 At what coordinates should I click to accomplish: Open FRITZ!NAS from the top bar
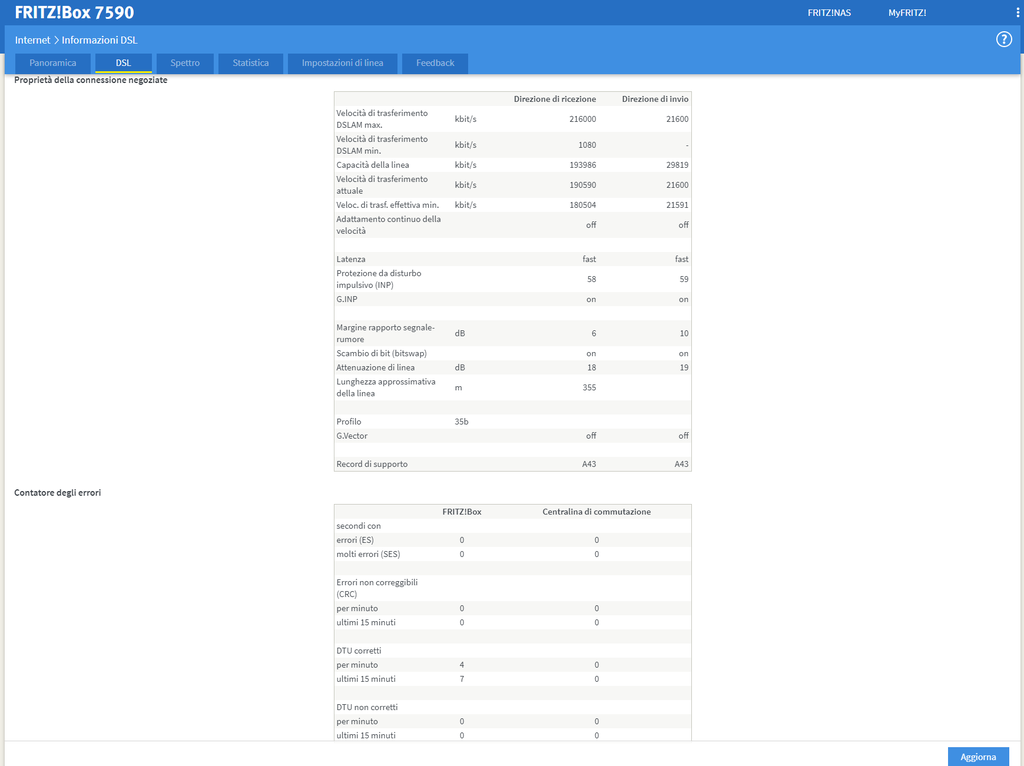click(829, 13)
